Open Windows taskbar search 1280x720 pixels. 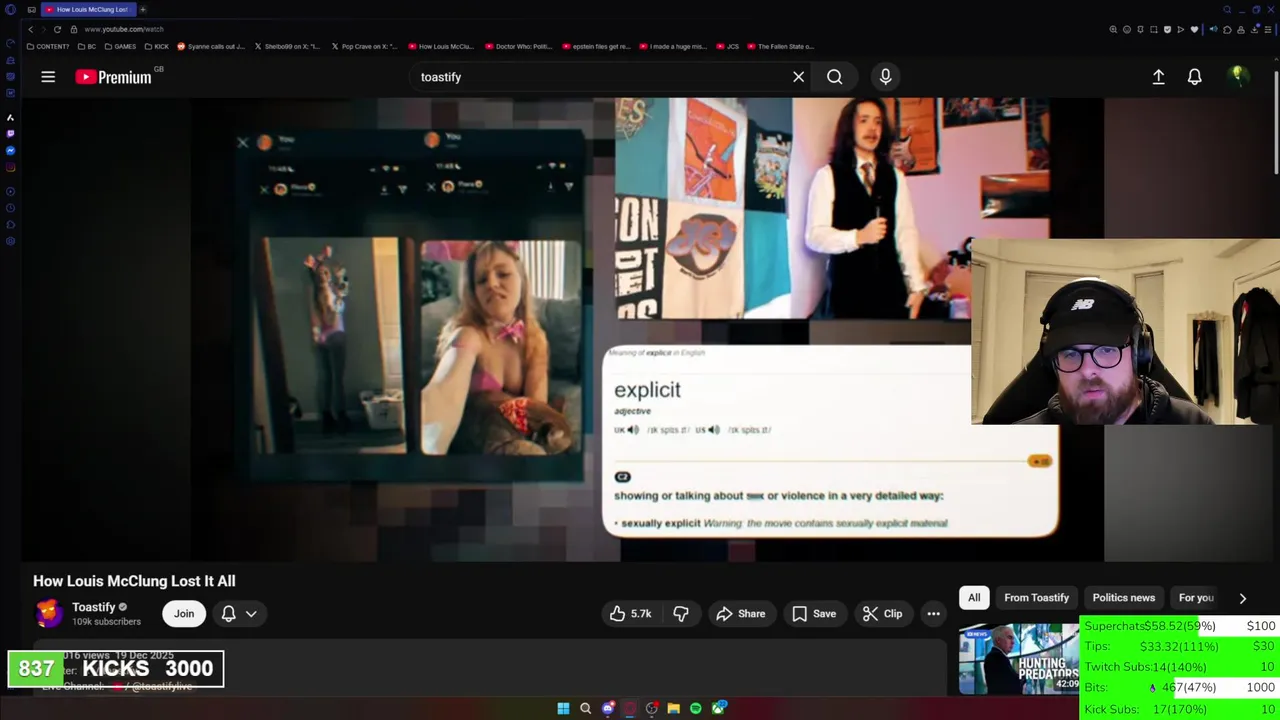tap(585, 708)
